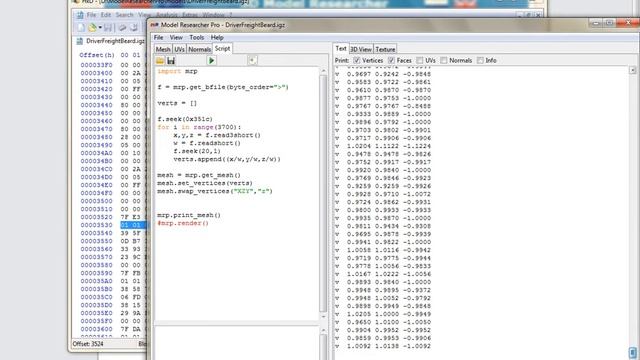Click the 'Offset: 3524' status bar entry
The image size is (640, 360).
click(88, 344)
